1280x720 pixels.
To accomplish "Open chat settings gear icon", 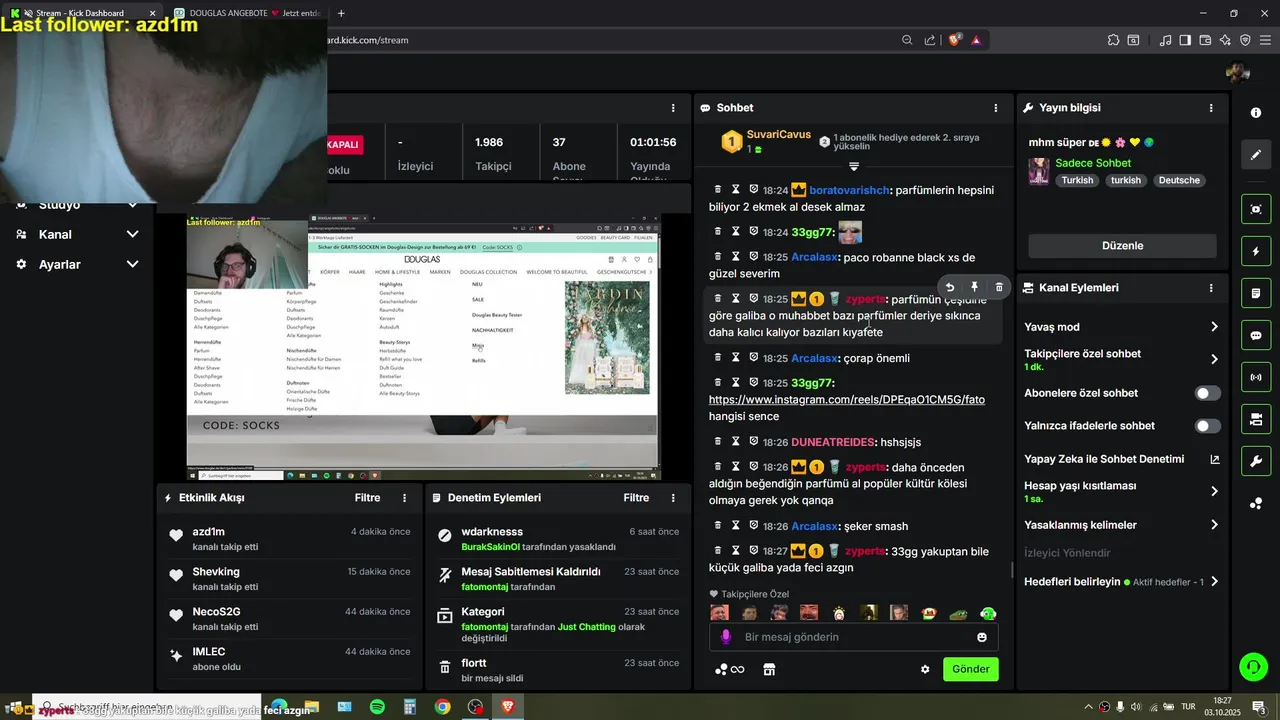I will [x=925, y=669].
